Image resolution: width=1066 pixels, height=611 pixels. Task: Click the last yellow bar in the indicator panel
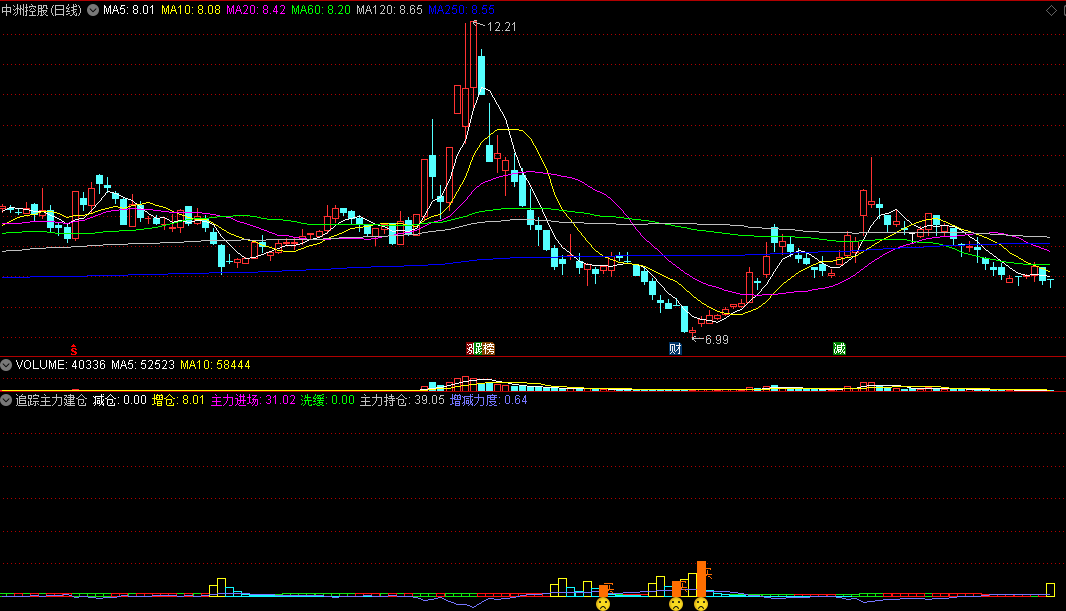(x=1050, y=590)
